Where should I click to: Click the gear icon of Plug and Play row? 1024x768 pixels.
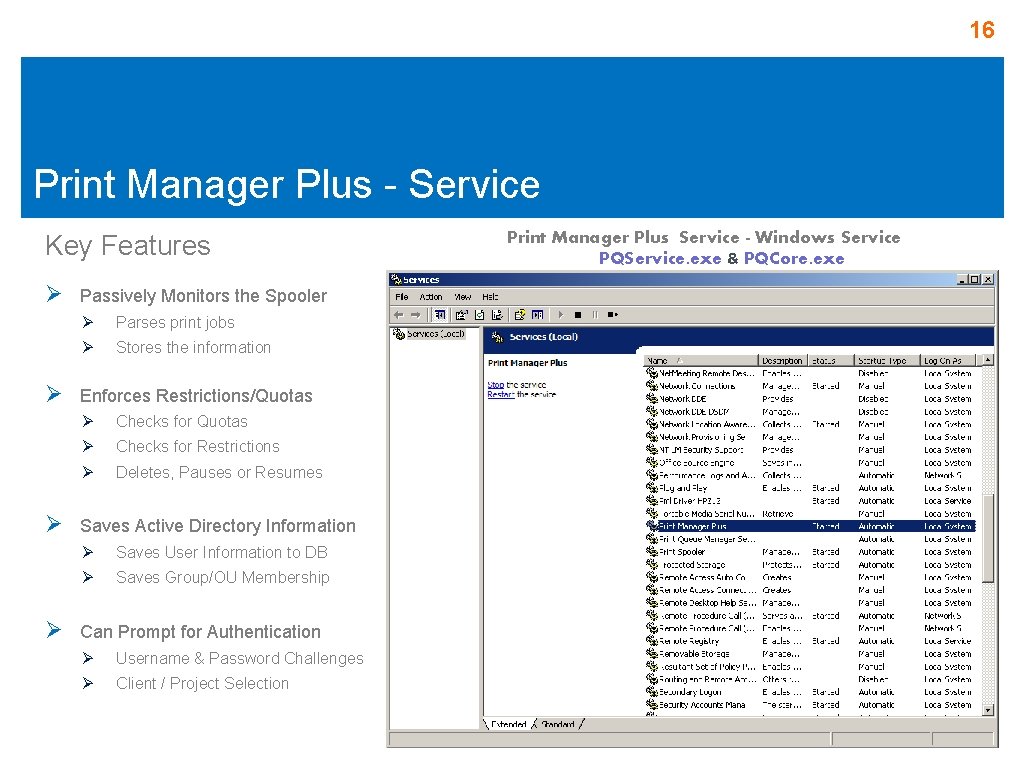pyautogui.click(x=652, y=488)
